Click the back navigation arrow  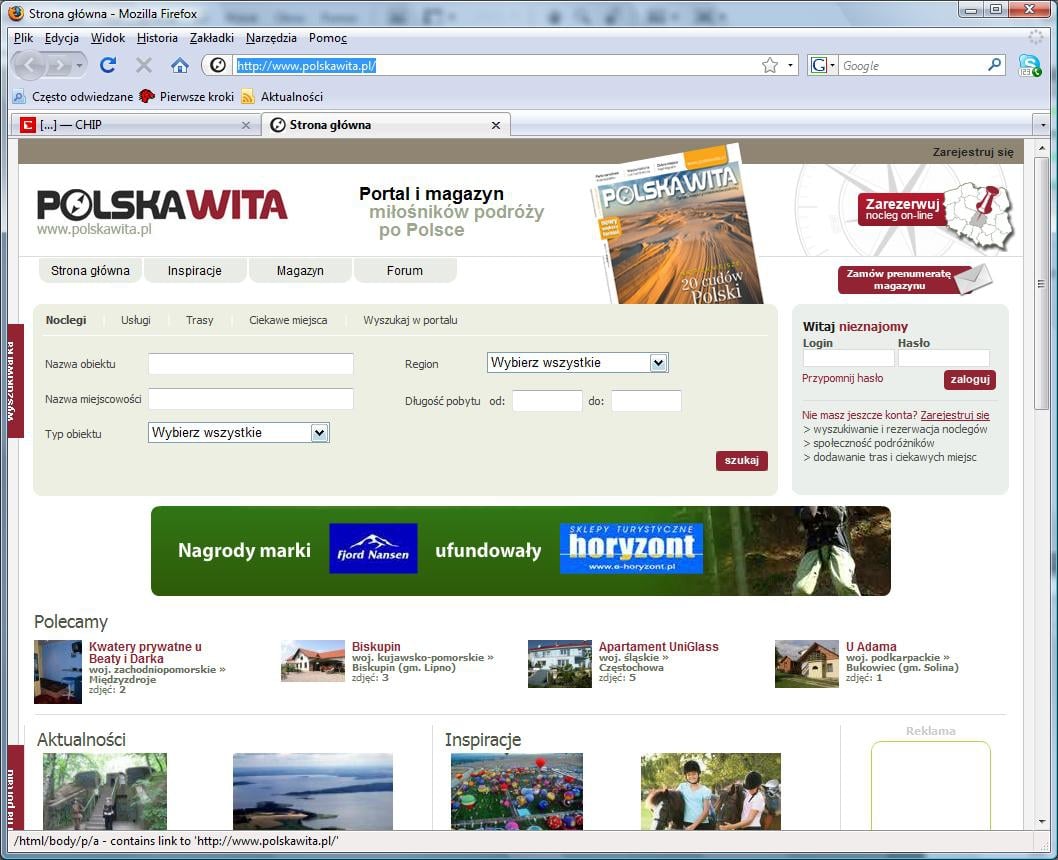(28, 65)
